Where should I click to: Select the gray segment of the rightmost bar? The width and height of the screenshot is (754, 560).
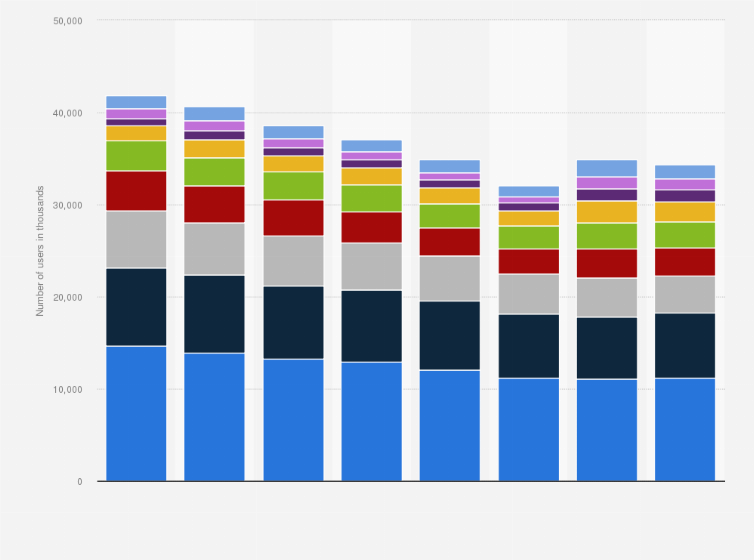(x=685, y=295)
